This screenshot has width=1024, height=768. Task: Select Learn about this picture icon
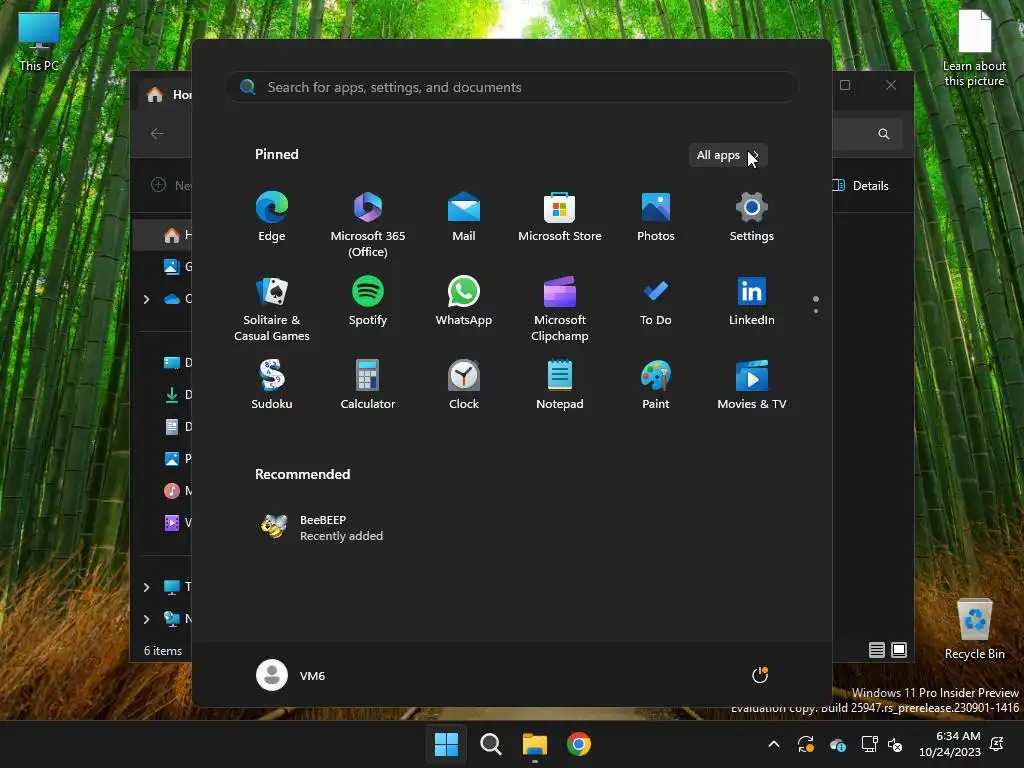[x=974, y=49]
